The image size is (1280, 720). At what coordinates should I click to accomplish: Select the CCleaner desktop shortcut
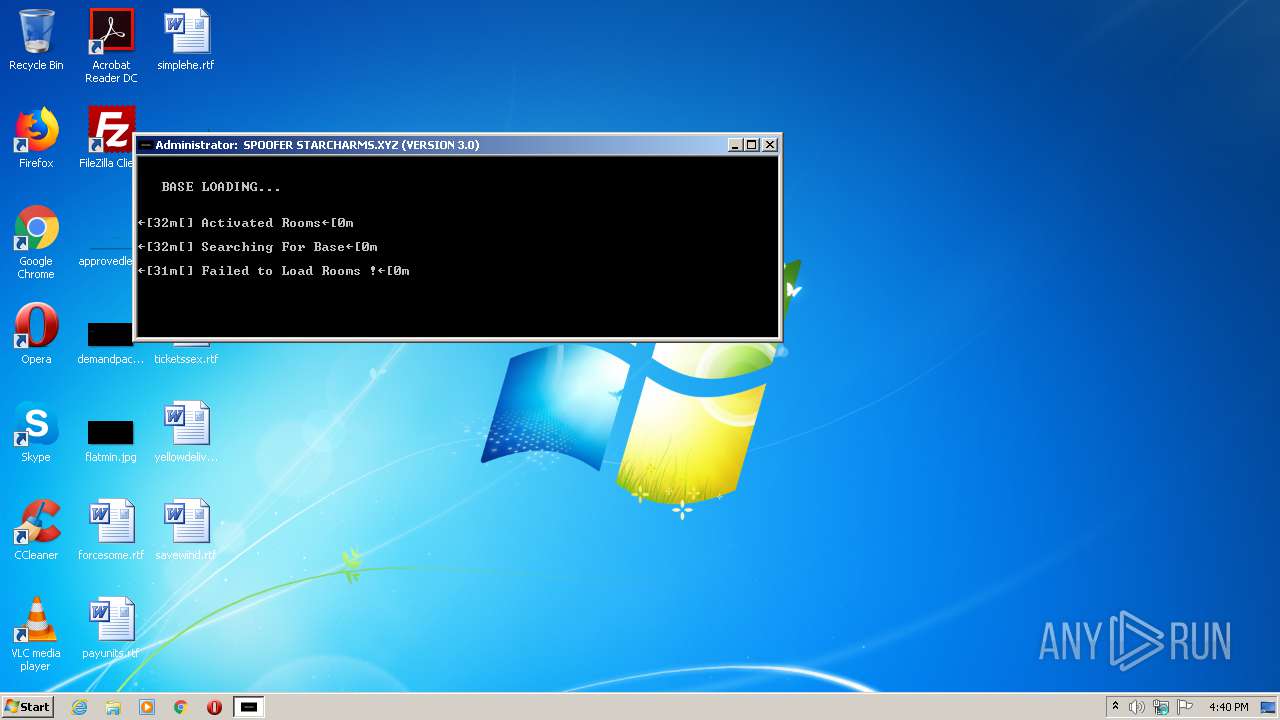(x=36, y=530)
